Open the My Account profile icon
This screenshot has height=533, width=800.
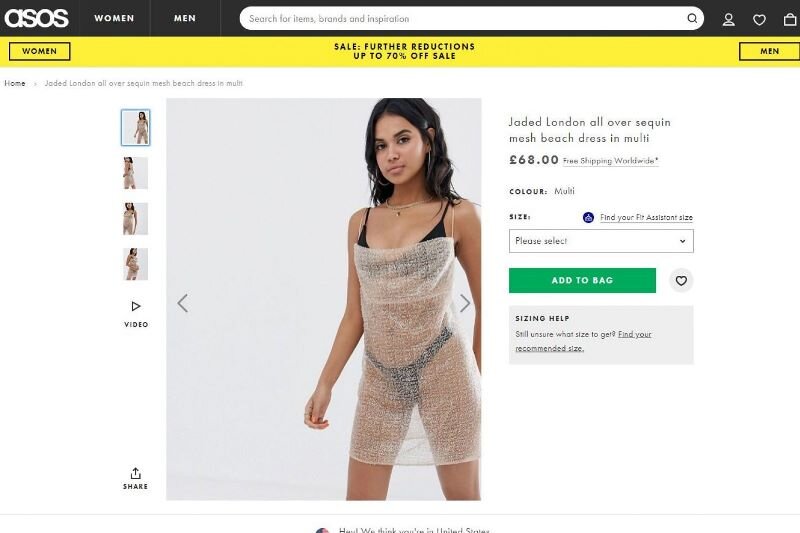pyautogui.click(x=729, y=19)
